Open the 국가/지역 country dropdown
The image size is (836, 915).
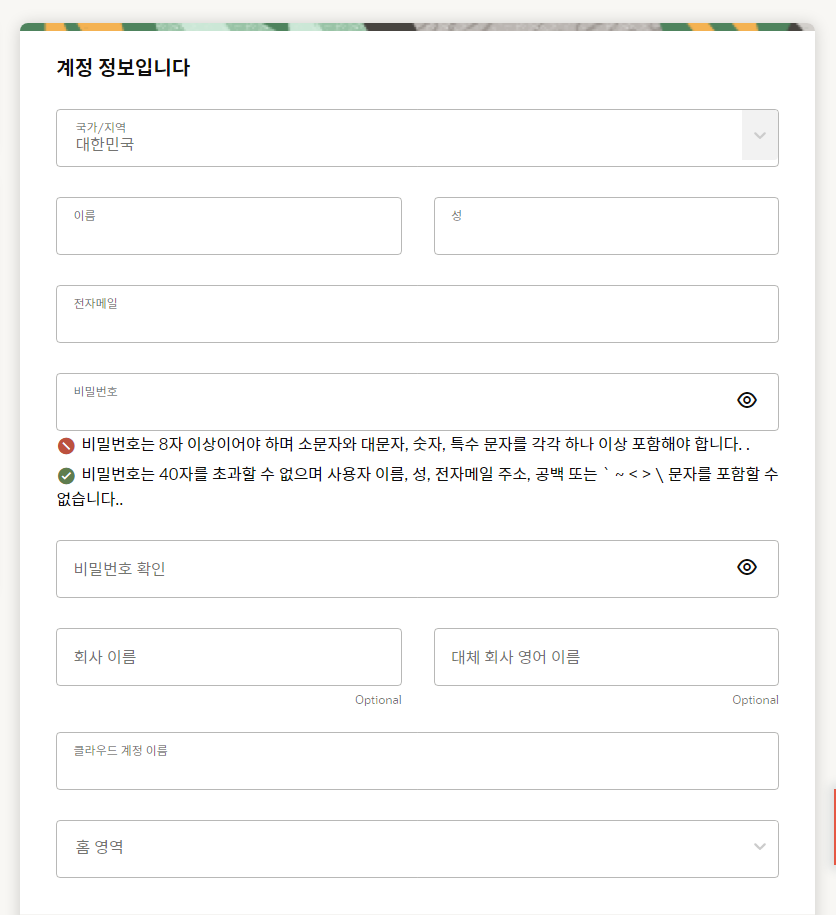coord(417,138)
